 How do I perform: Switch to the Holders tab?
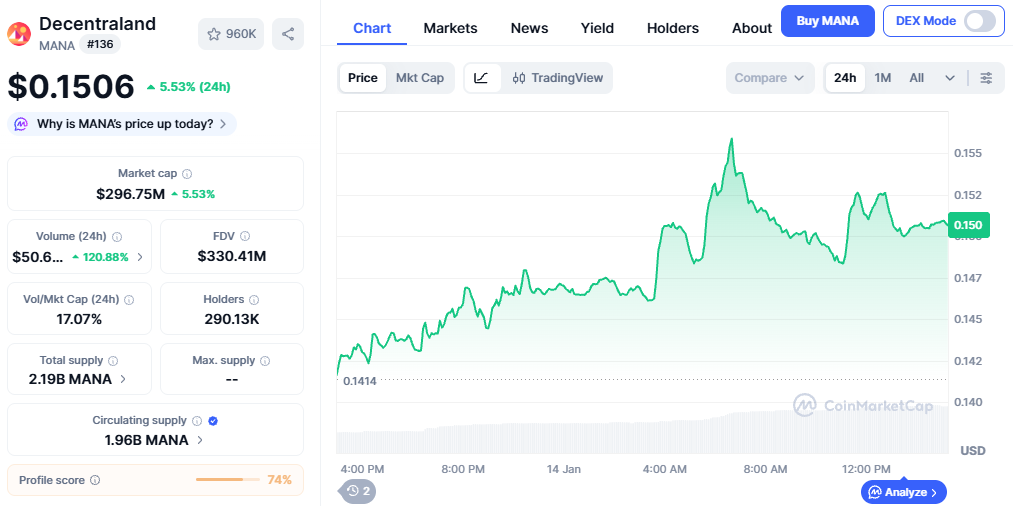(673, 28)
